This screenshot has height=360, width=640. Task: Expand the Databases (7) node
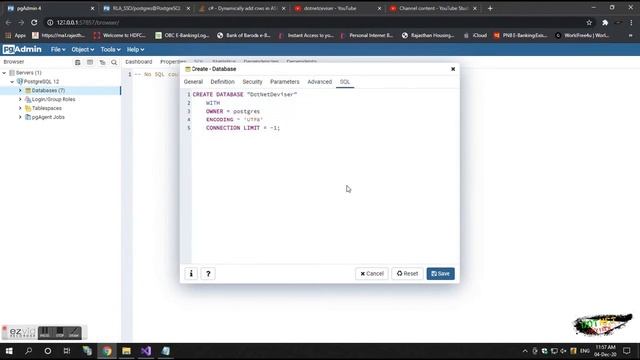pyautogui.click(x=20, y=90)
